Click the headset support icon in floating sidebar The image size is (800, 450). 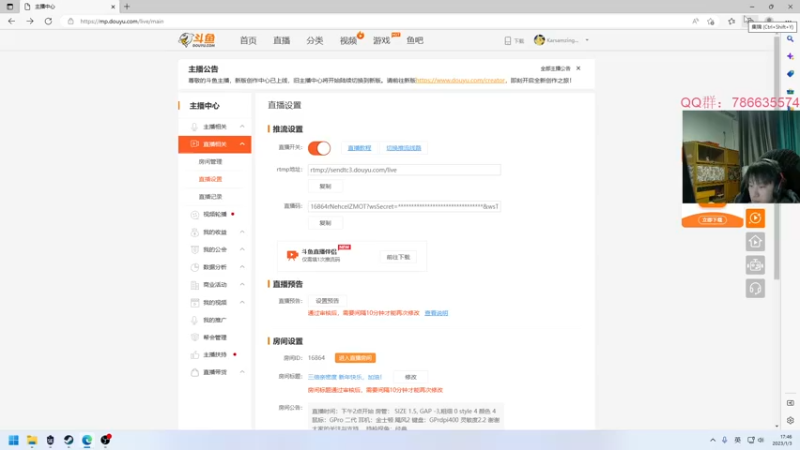(755, 288)
